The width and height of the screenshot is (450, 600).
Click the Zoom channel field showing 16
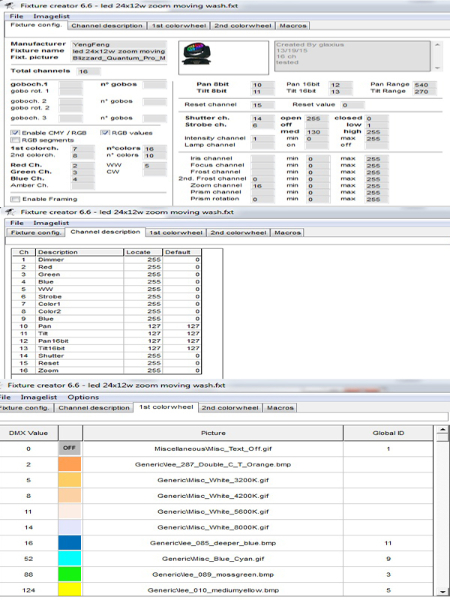click(262, 186)
